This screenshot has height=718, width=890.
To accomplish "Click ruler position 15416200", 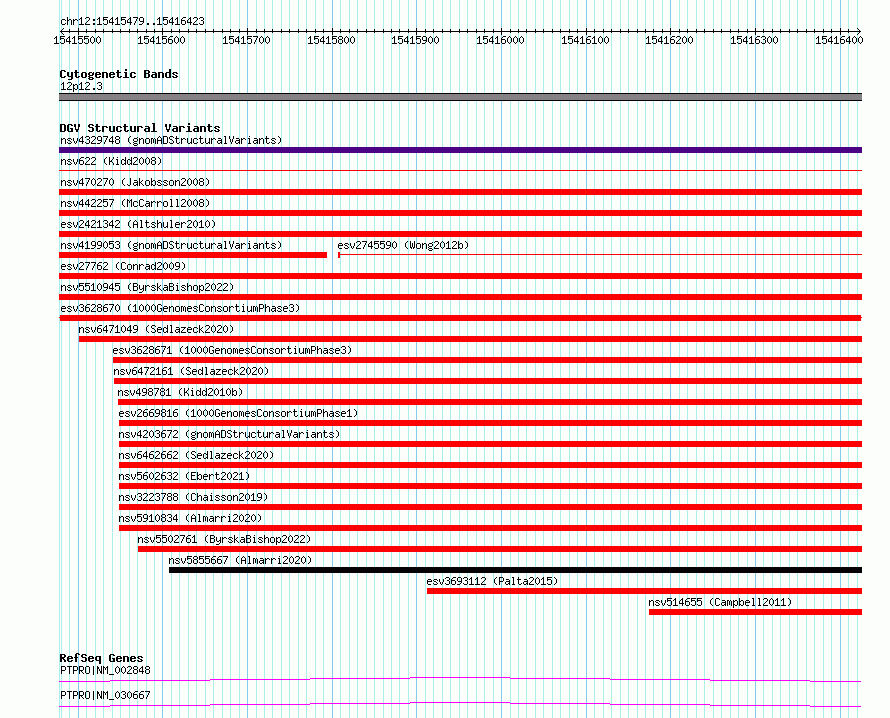I will [x=670, y=40].
